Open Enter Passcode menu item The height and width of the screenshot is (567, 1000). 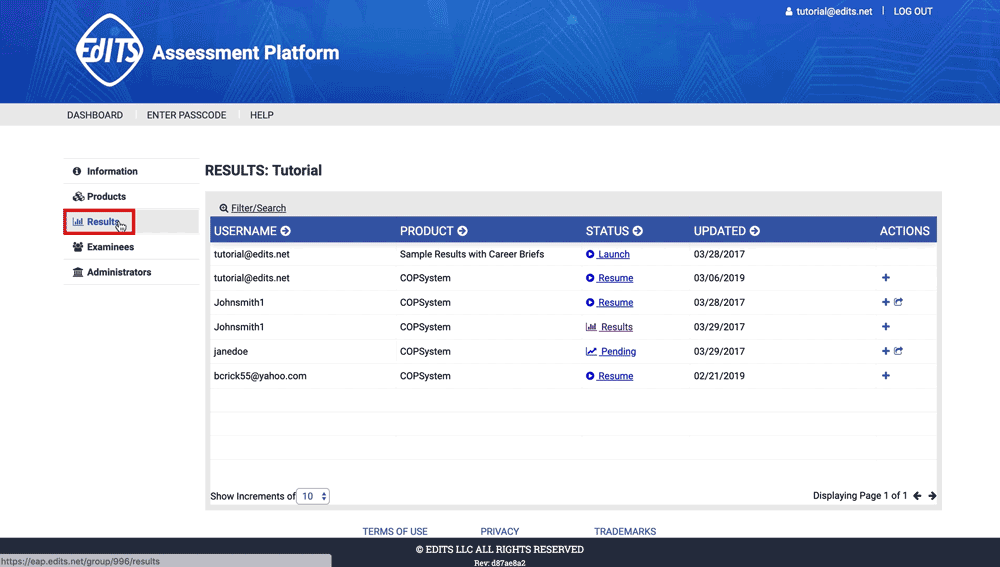pos(186,115)
